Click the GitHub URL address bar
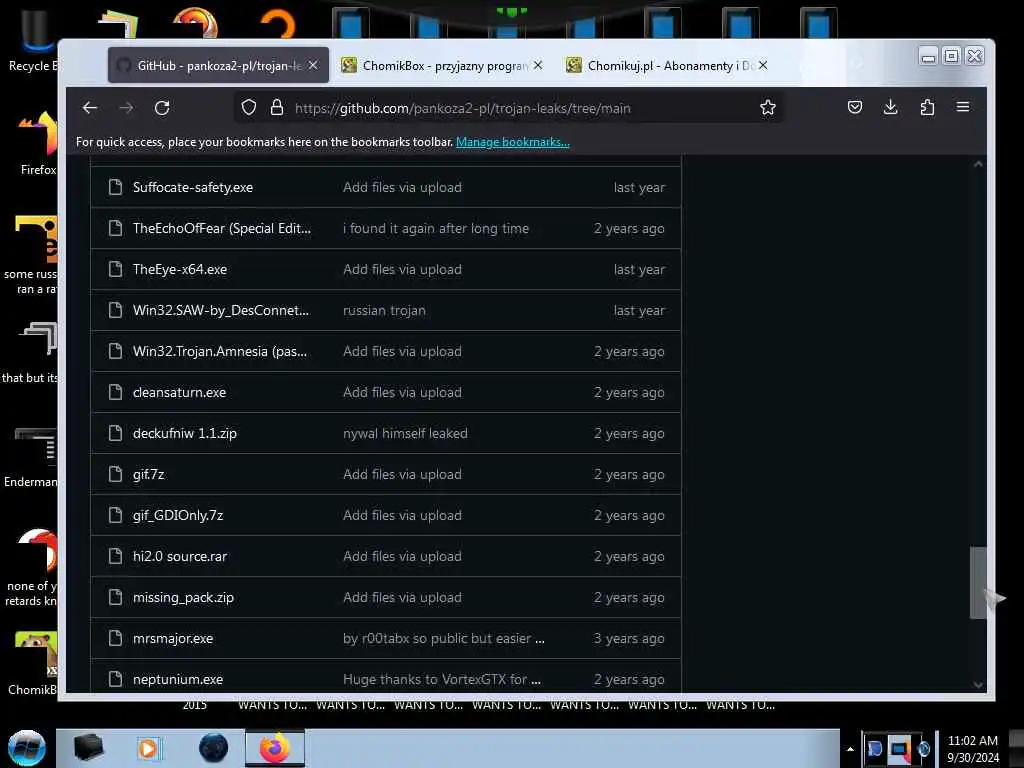The width and height of the screenshot is (1024, 768). point(509,108)
